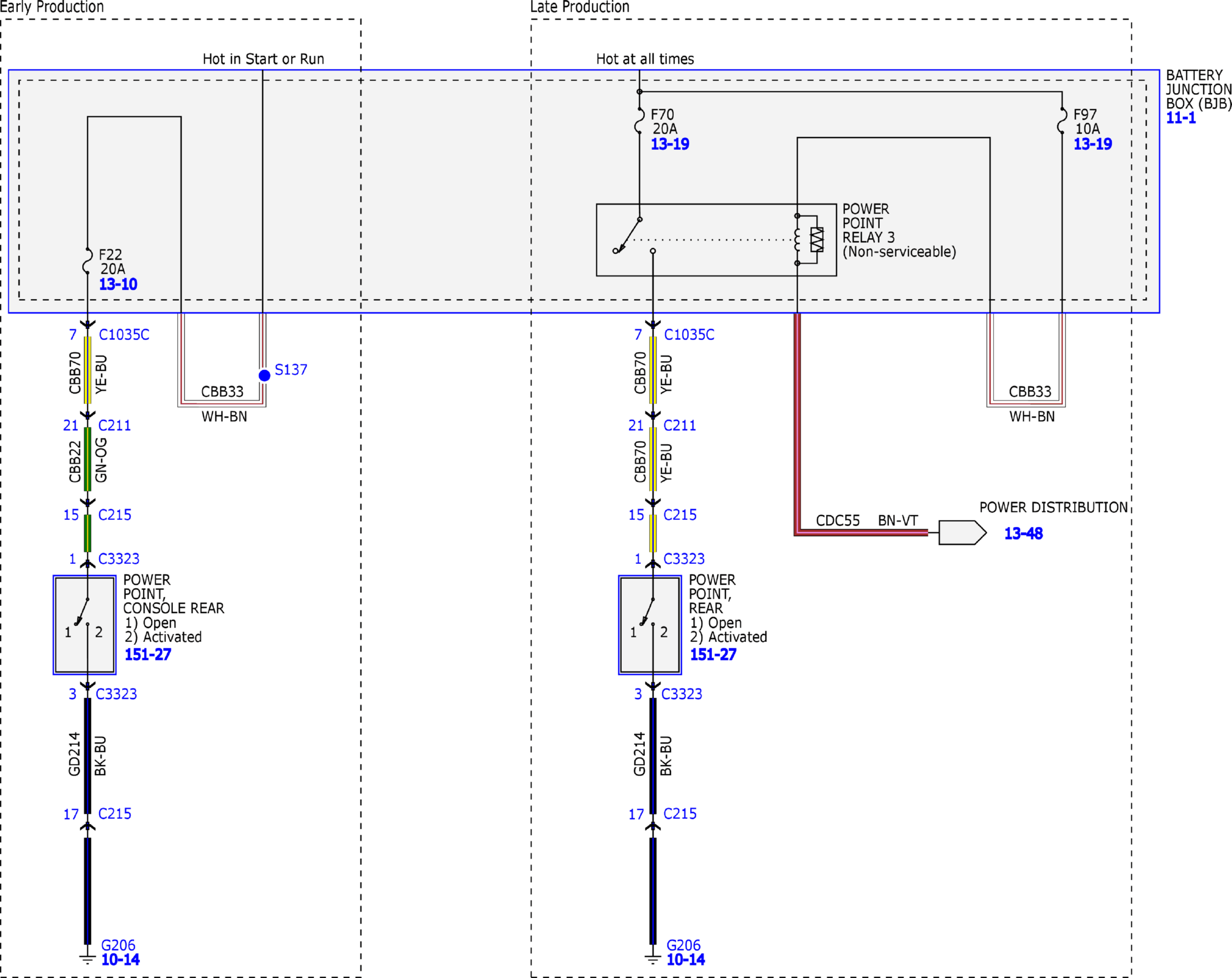Screen dimensions: 1232x978
Task: Click the "CBB33" label beside splice S137
Action: pyautogui.click(x=222, y=392)
